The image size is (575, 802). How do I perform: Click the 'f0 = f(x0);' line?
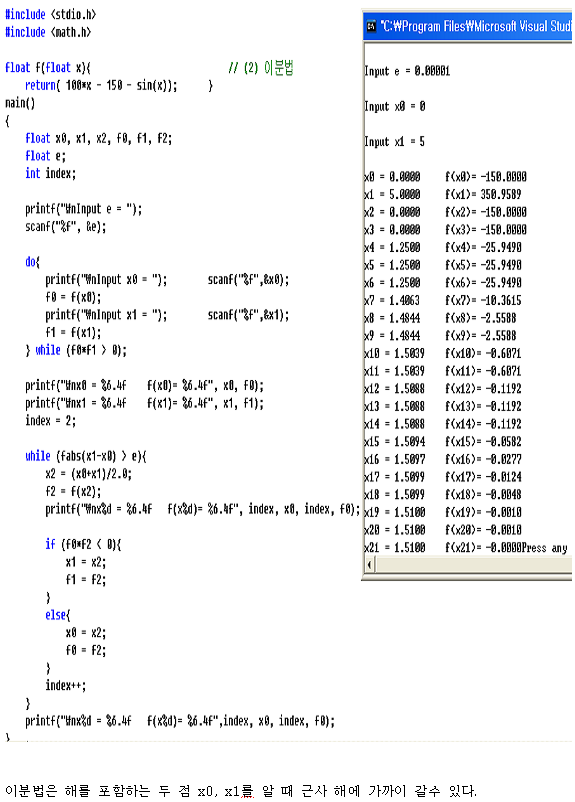pos(73,297)
